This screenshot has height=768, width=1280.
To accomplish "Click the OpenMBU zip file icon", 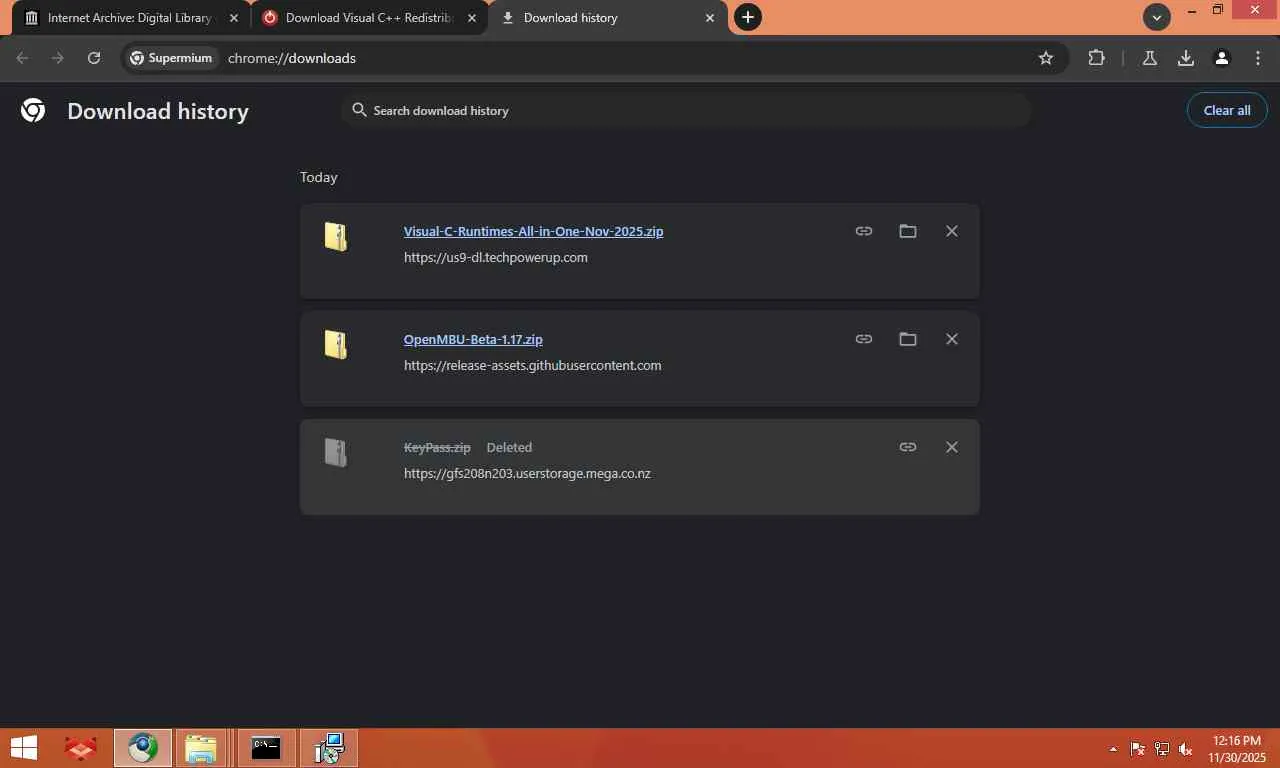I will point(336,344).
